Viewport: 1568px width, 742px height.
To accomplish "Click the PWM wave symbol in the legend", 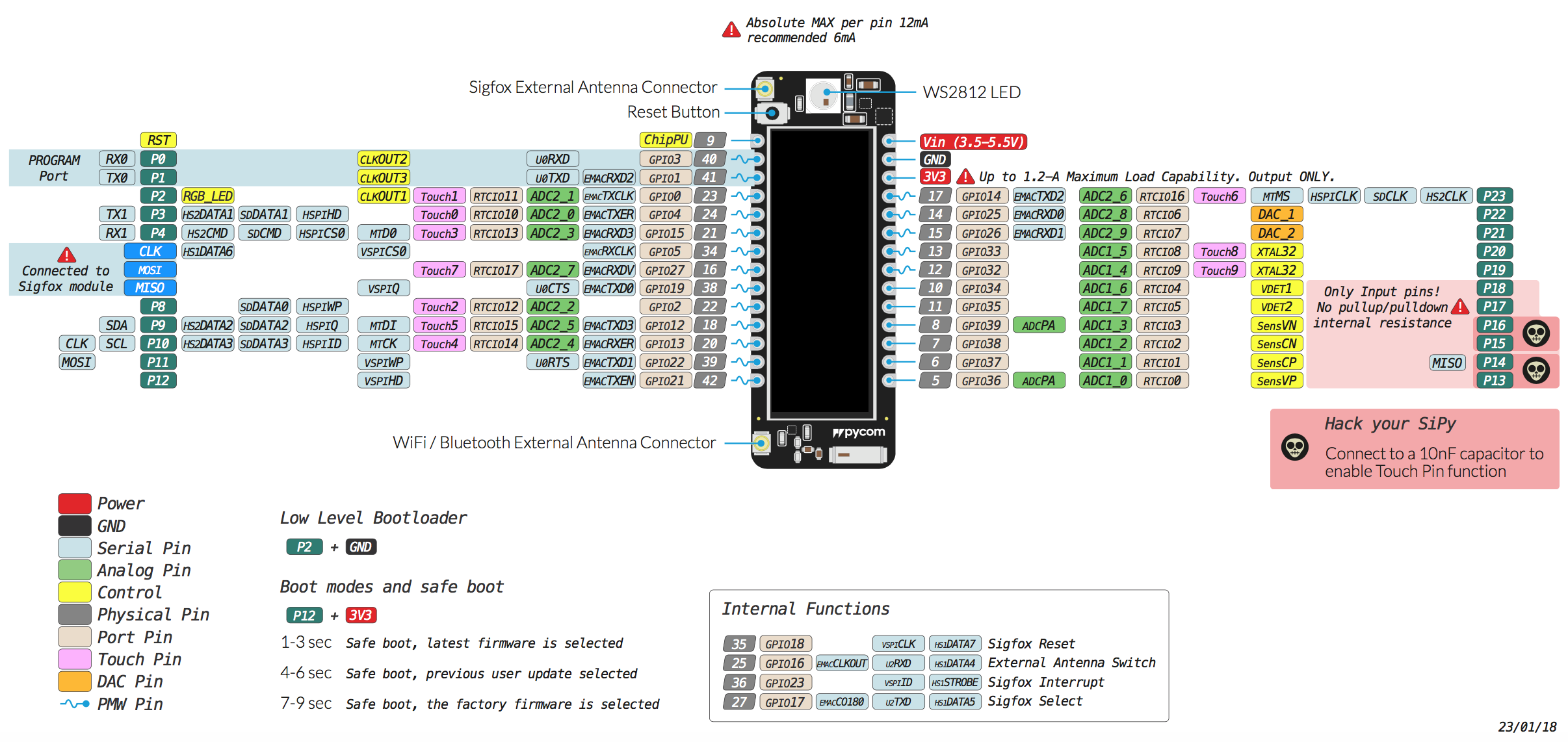I will coord(74,704).
